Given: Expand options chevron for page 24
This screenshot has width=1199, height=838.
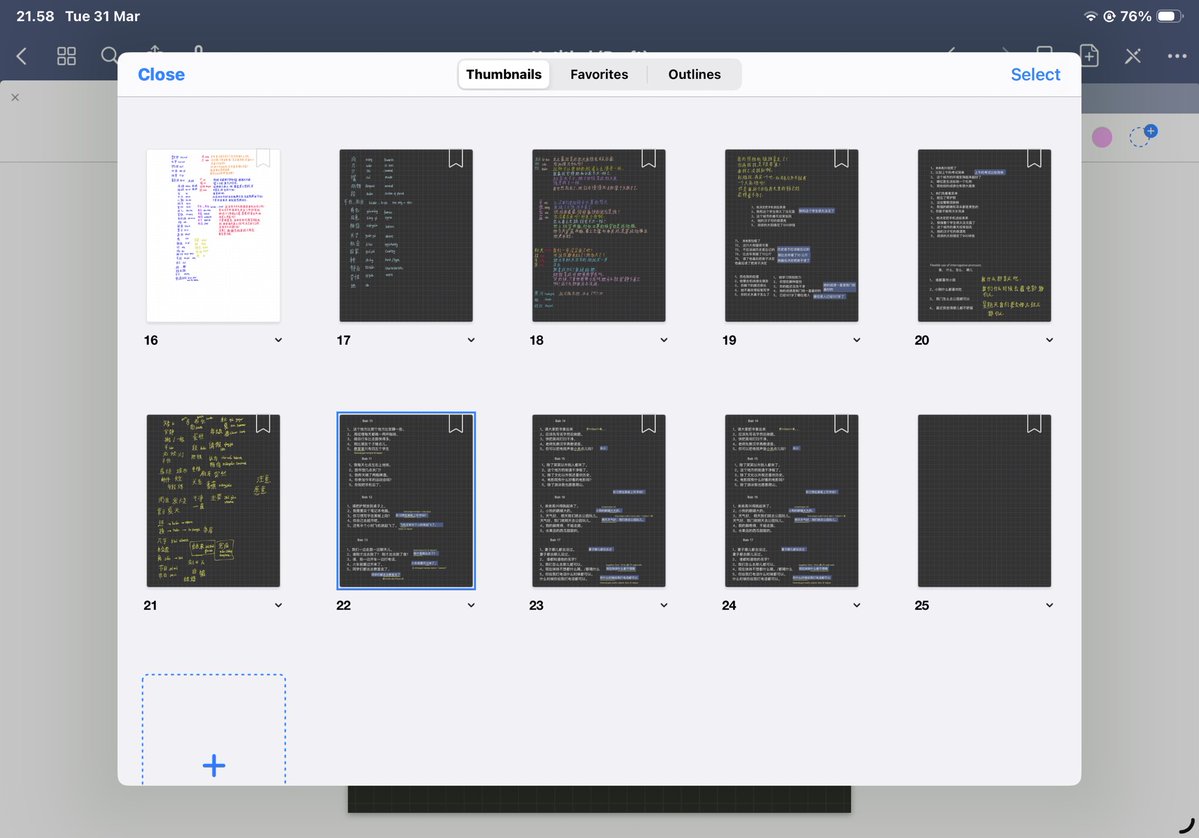Looking at the screenshot, I should [856, 606].
